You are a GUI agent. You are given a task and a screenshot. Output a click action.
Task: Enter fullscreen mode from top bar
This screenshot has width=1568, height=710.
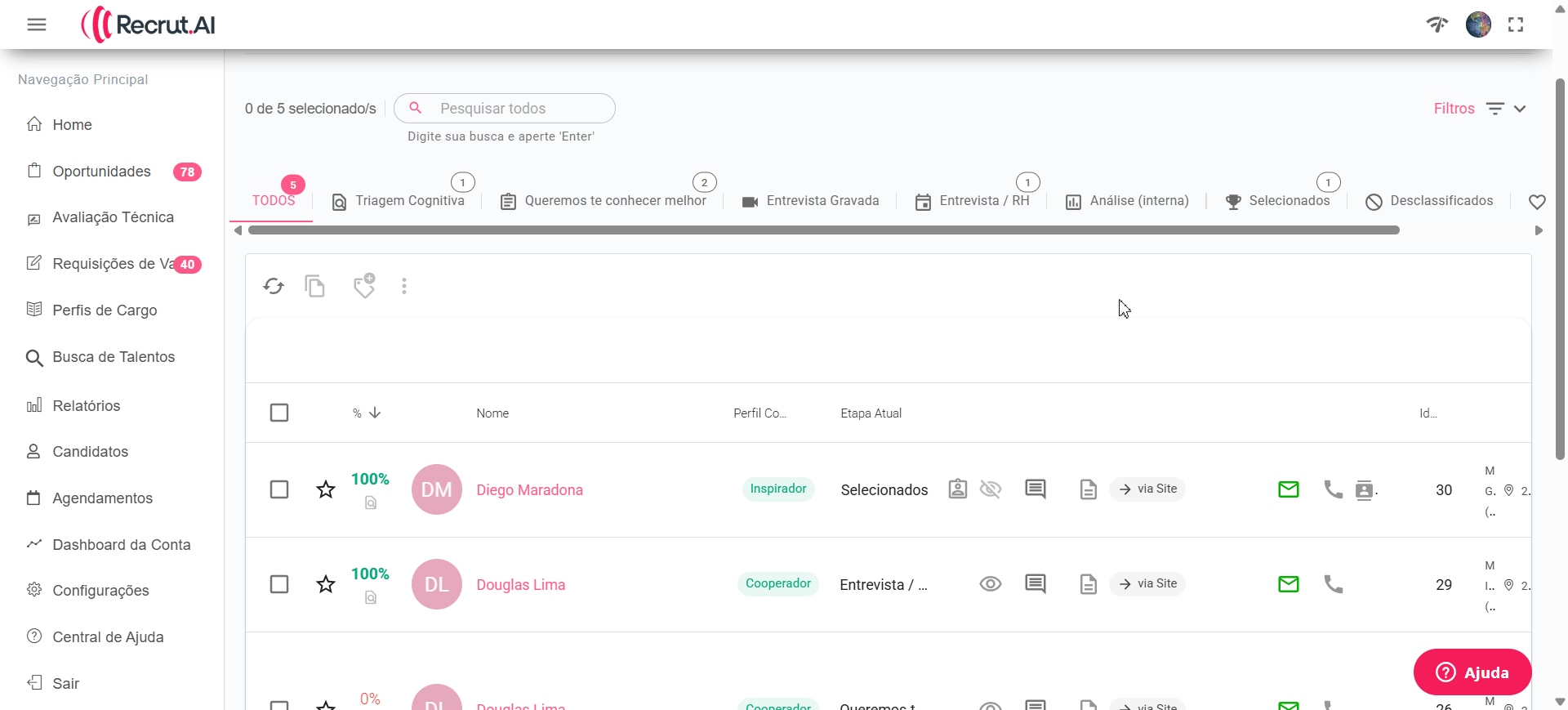[1516, 25]
